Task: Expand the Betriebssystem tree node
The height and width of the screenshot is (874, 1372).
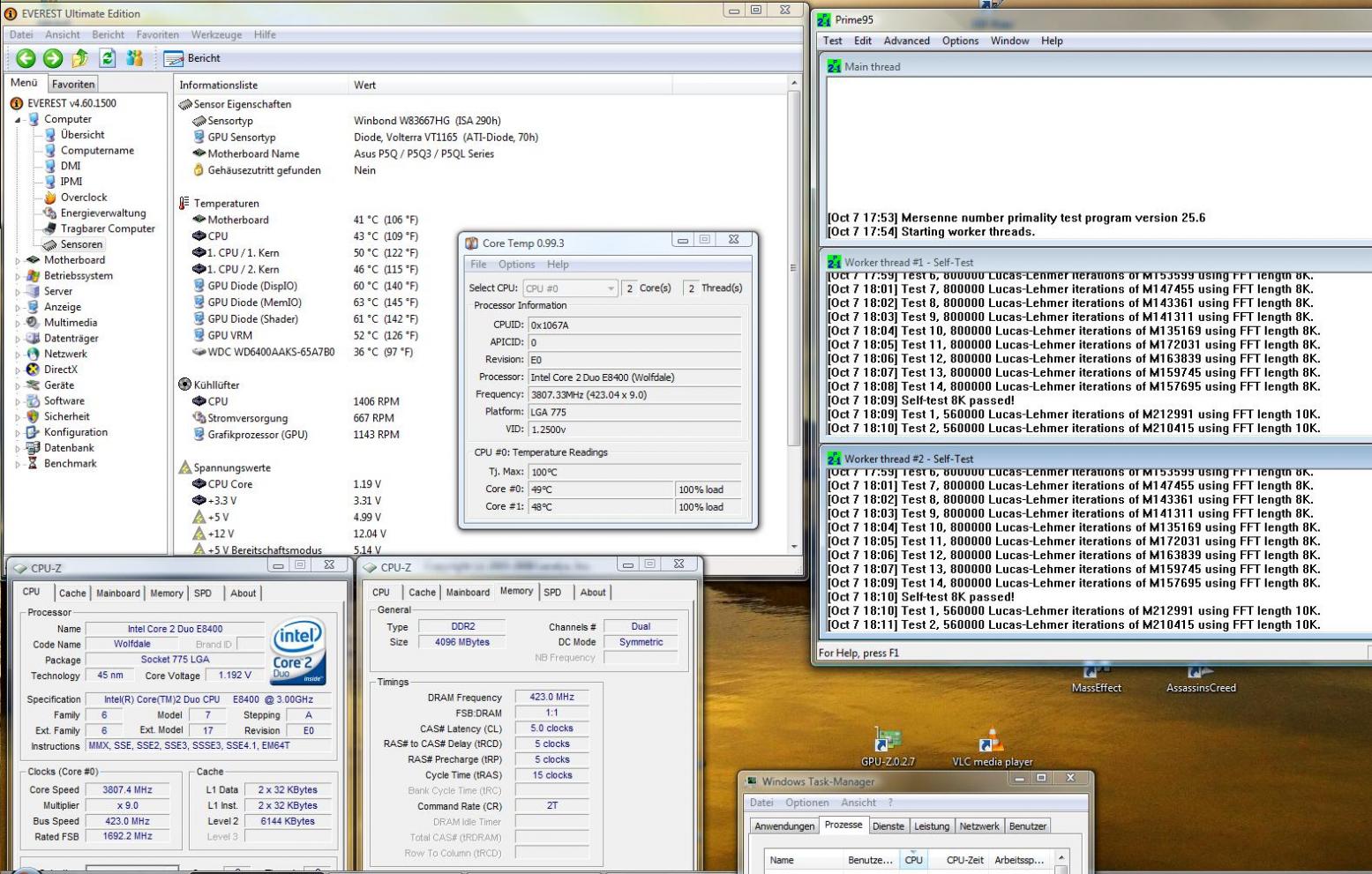Action: tap(18, 276)
